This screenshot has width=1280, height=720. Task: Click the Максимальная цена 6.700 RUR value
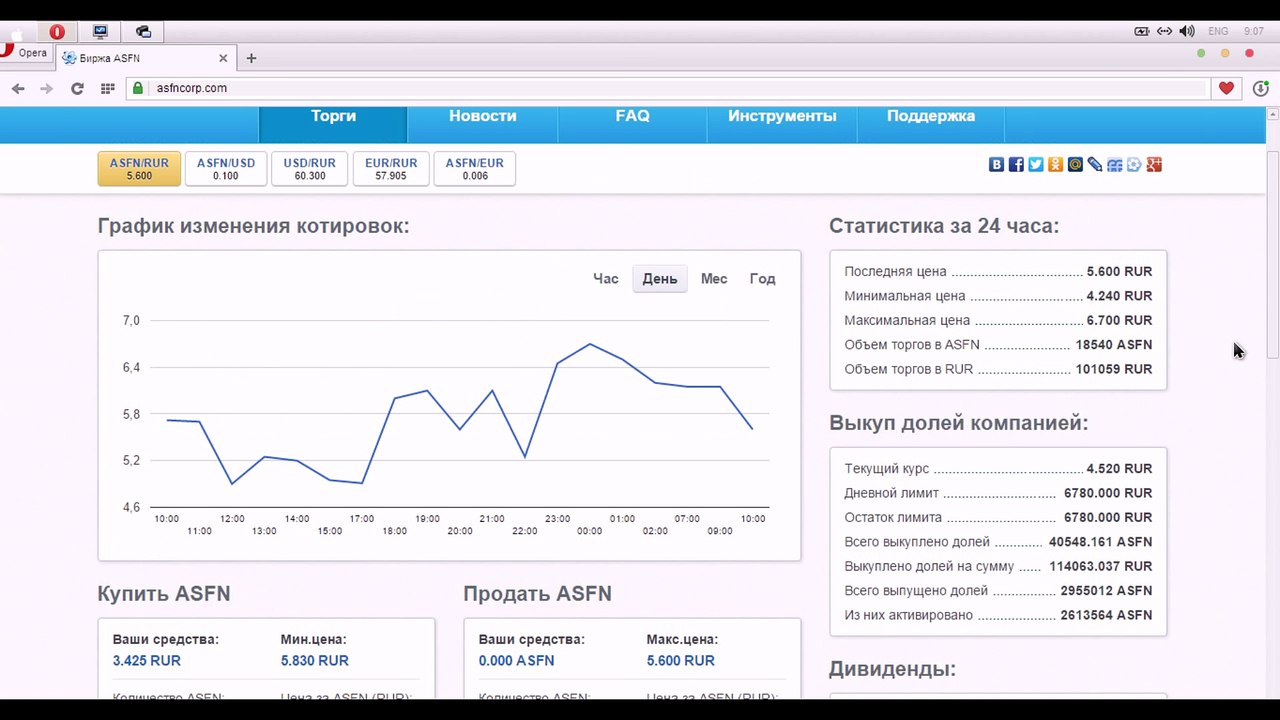tap(1120, 321)
